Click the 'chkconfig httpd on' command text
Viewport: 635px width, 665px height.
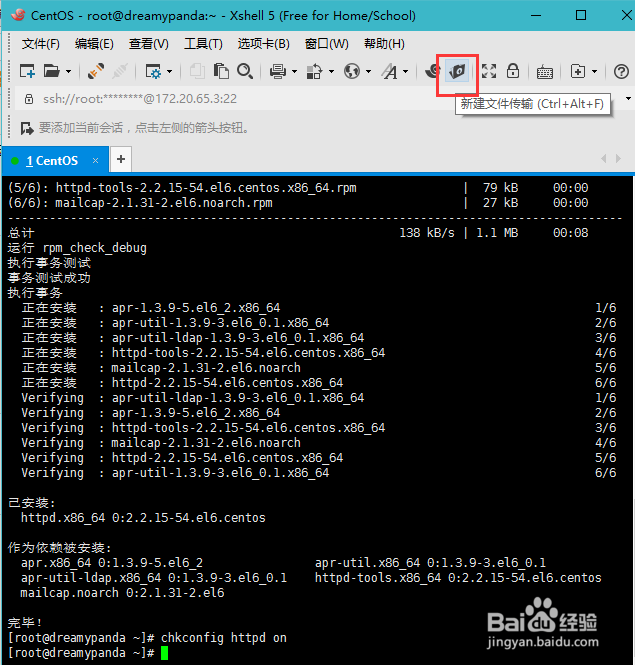coord(224,638)
